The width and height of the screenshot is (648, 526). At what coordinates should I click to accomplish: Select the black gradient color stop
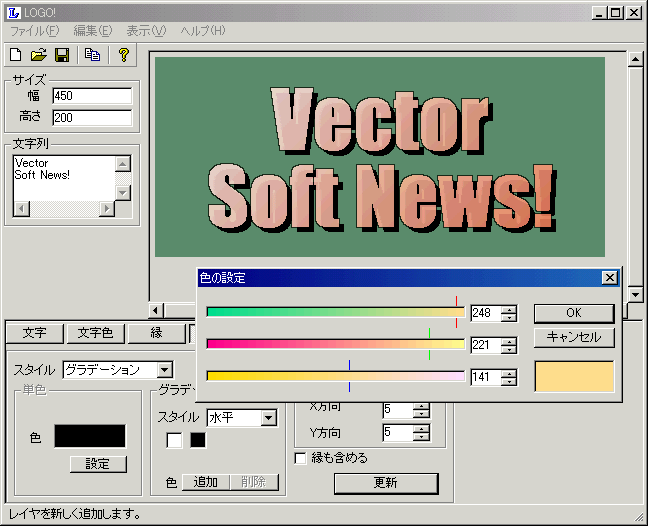tap(198, 440)
